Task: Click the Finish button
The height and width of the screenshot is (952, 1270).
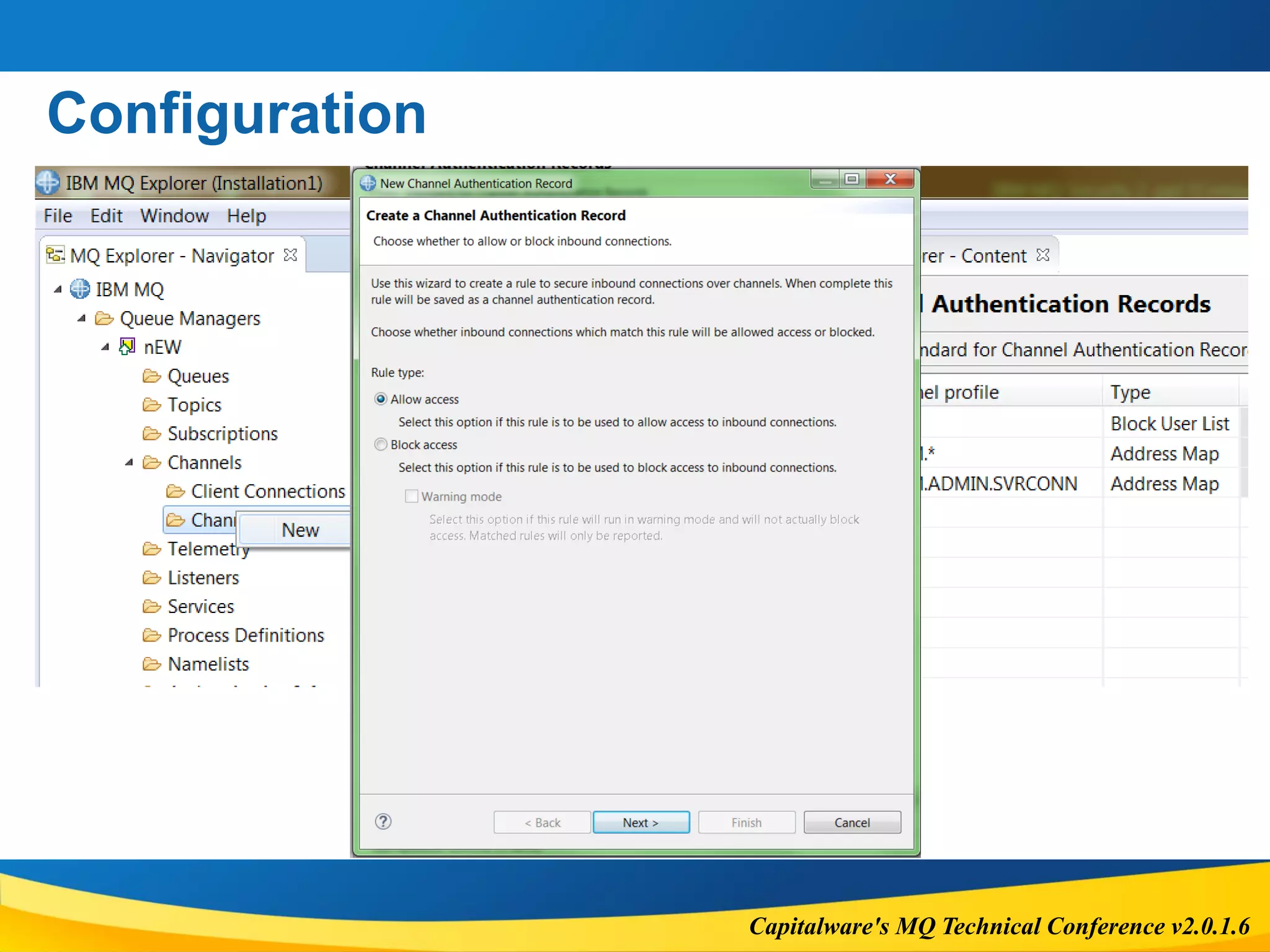Action: click(747, 822)
